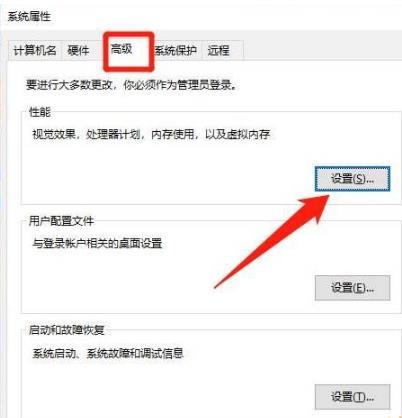Click the 视觉效果 处理器计划 description text

(x=151, y=134)
